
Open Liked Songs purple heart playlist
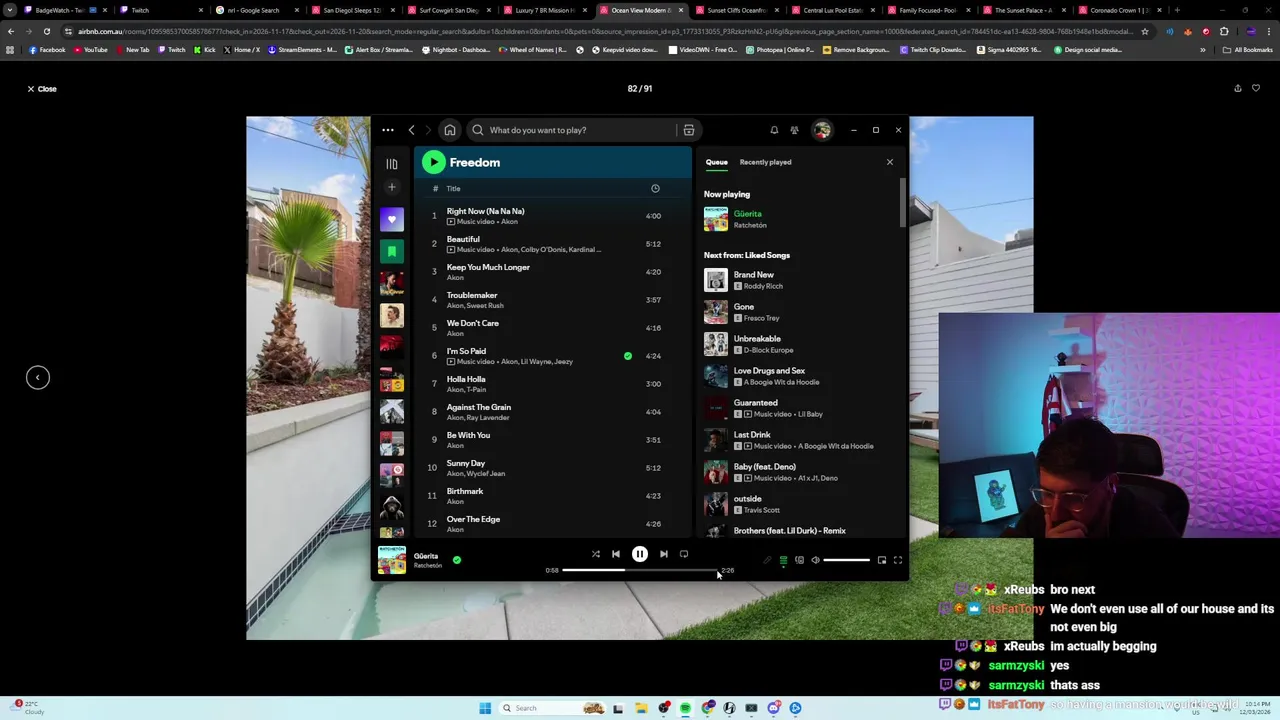[392, 219]
